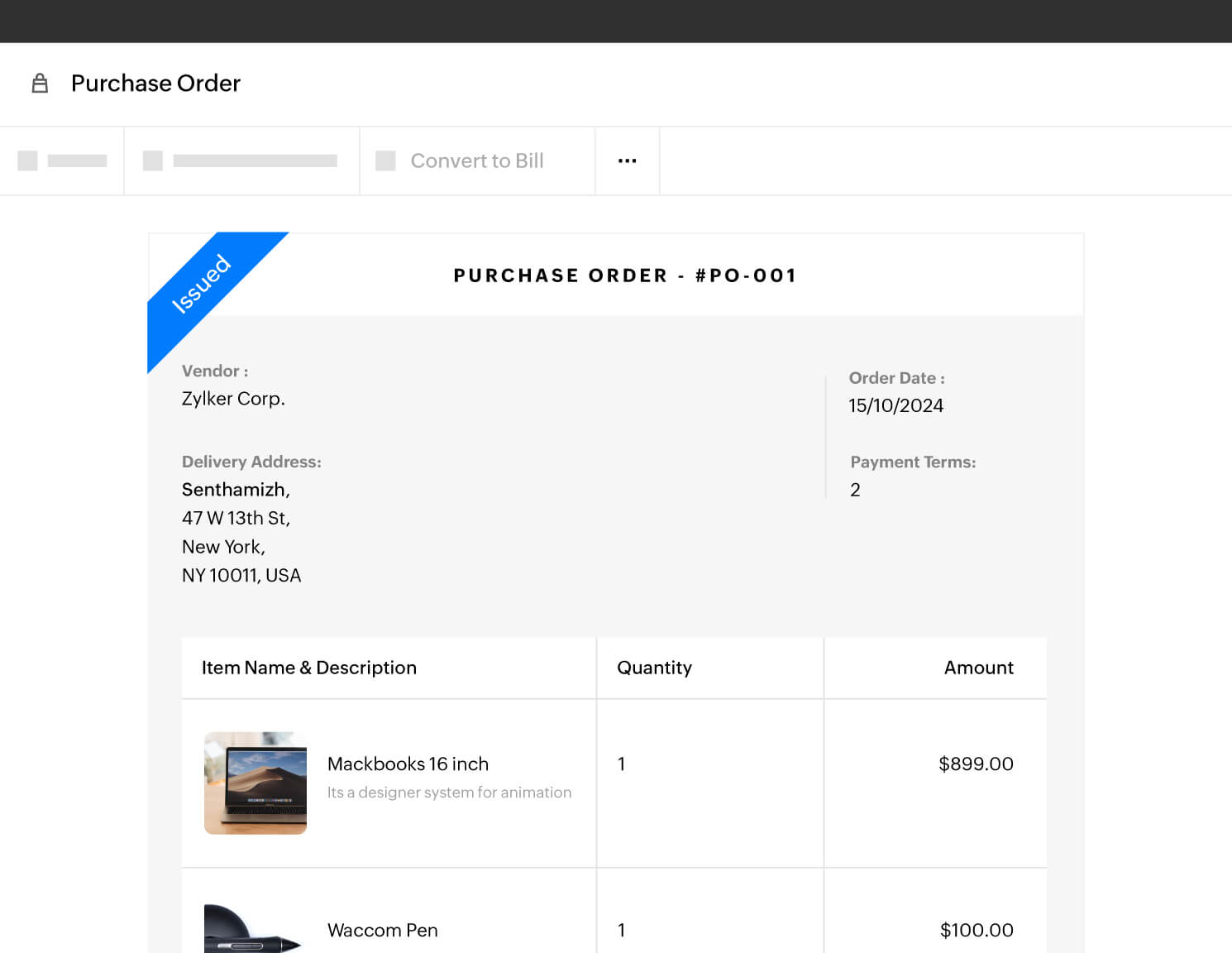The height and width of the screenshot is (953, 1232).
Task: Click the Item Name & Description column header
Action: (x=310, y=668)
